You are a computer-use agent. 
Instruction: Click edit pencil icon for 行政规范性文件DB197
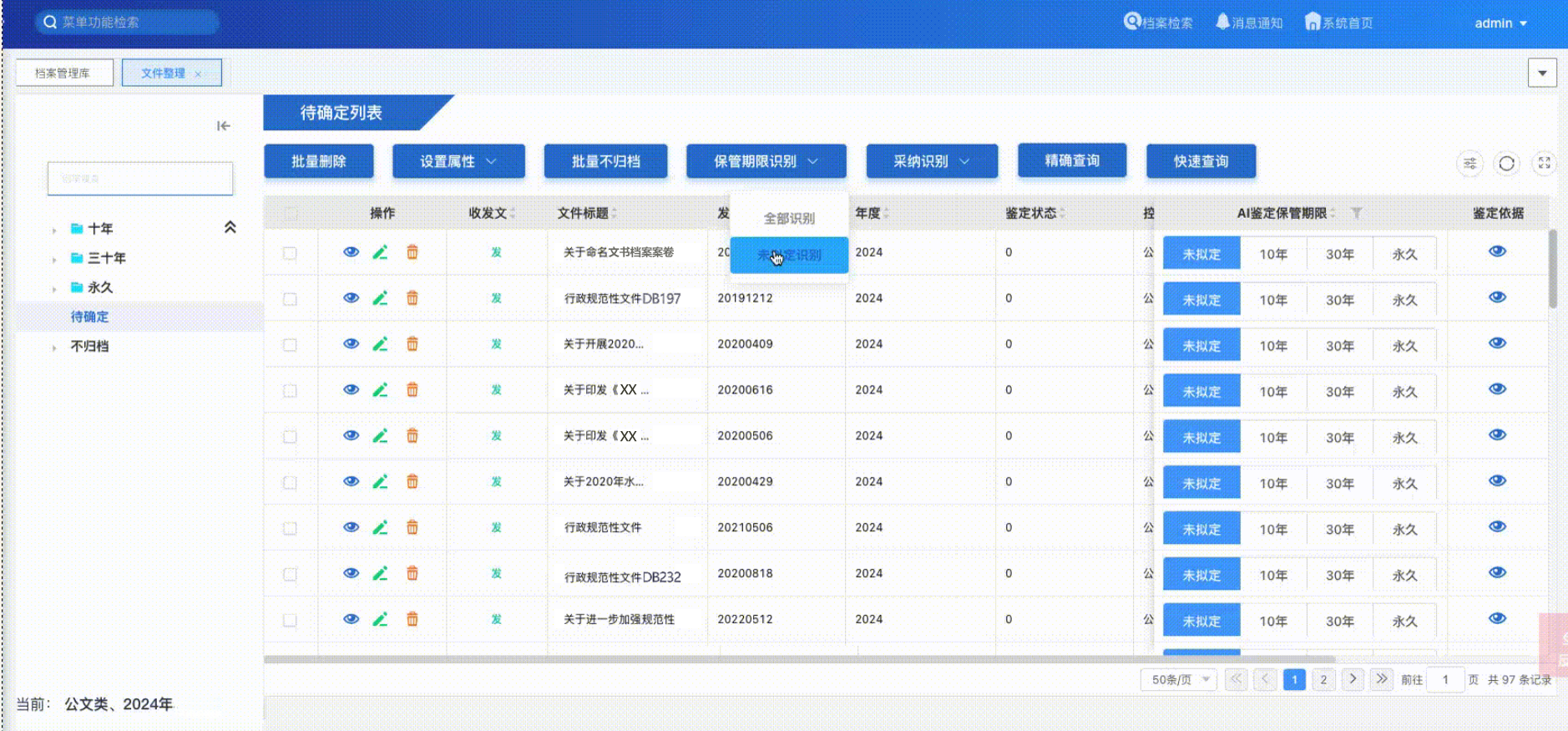coord(380,298)
